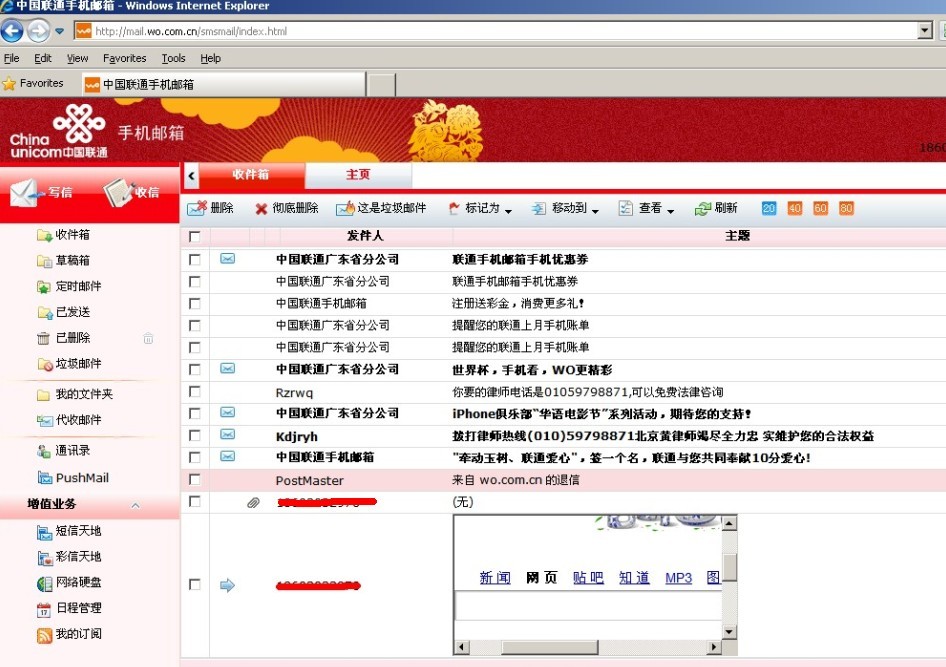Check the 牵动玉树 message checkbox
The width and height of the screenshot is (946, 667).
(x=194, y=457)
